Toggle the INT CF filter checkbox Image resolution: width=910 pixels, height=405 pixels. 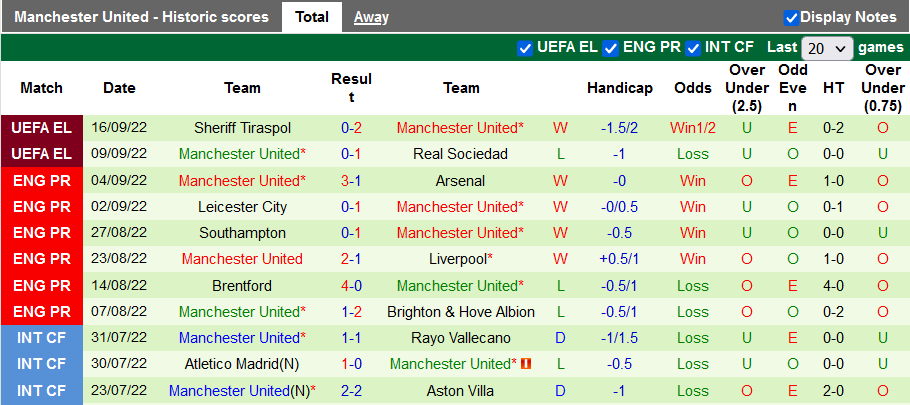pos(692,47)
